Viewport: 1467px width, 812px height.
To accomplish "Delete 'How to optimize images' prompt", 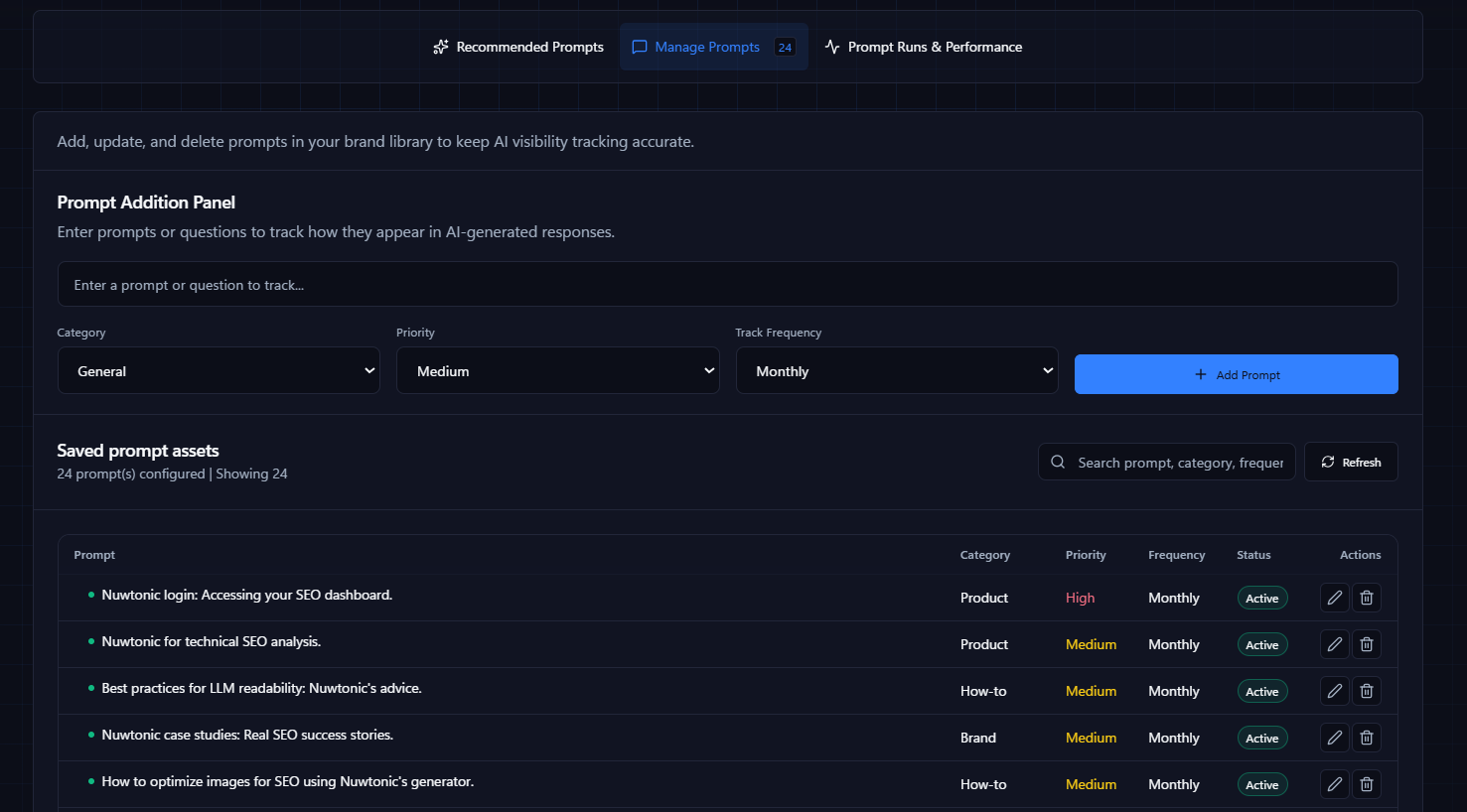I will (x=1367, y=784).
